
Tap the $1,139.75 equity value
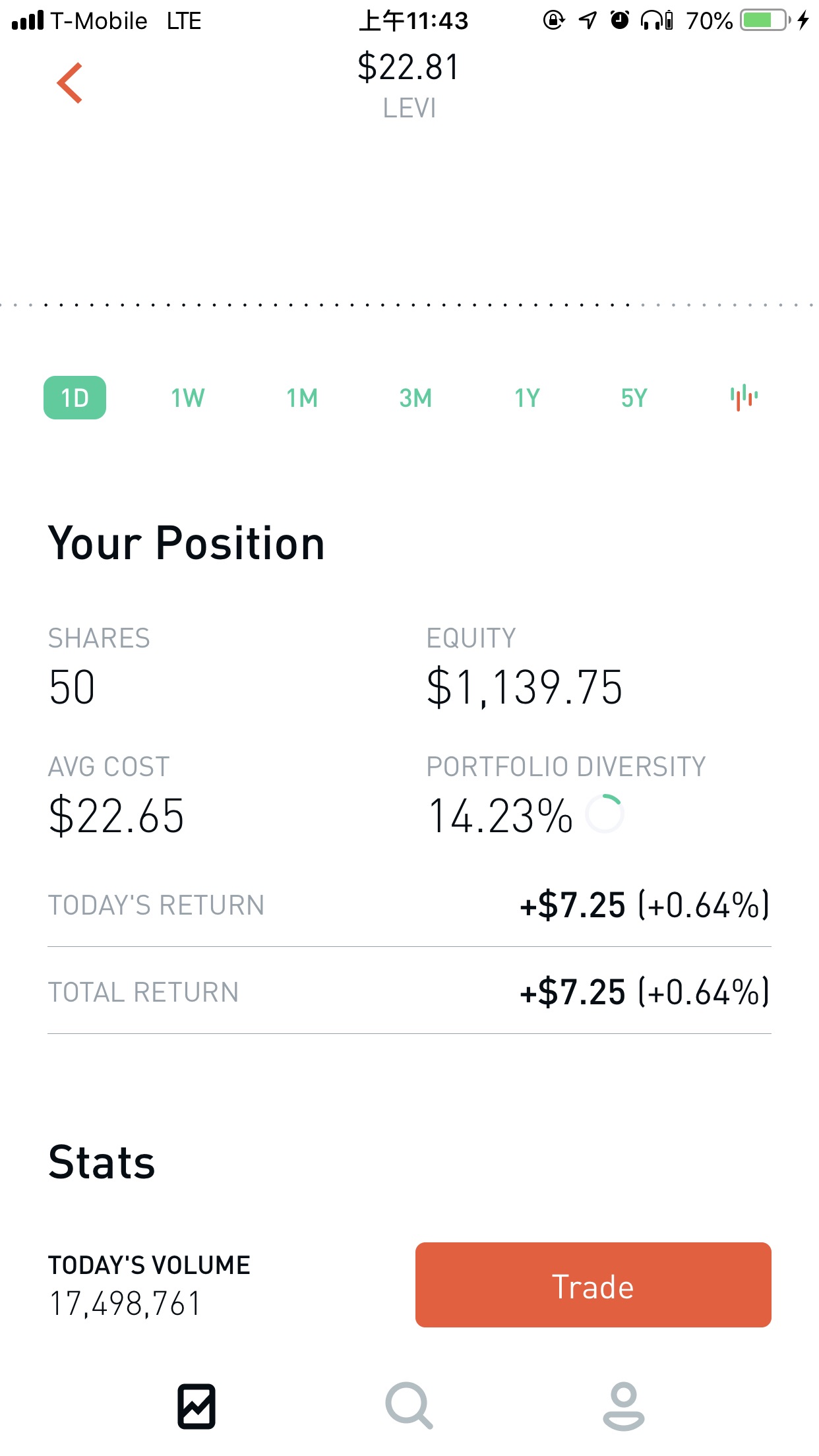[524, 687]
